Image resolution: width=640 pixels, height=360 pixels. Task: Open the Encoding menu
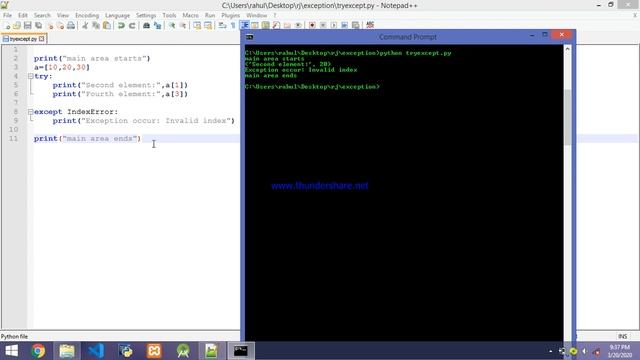[87, 15]
